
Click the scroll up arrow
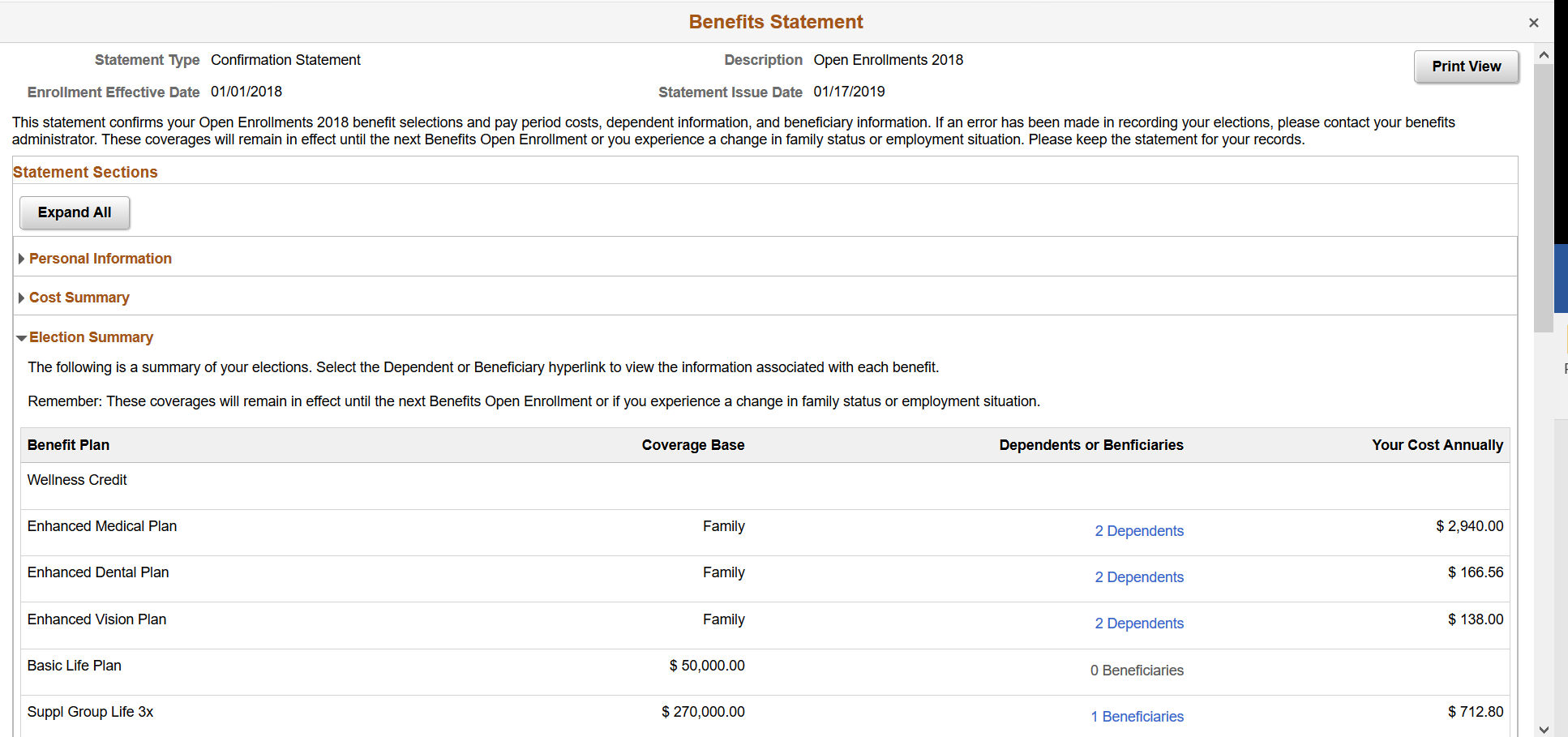pos(1544,55)
